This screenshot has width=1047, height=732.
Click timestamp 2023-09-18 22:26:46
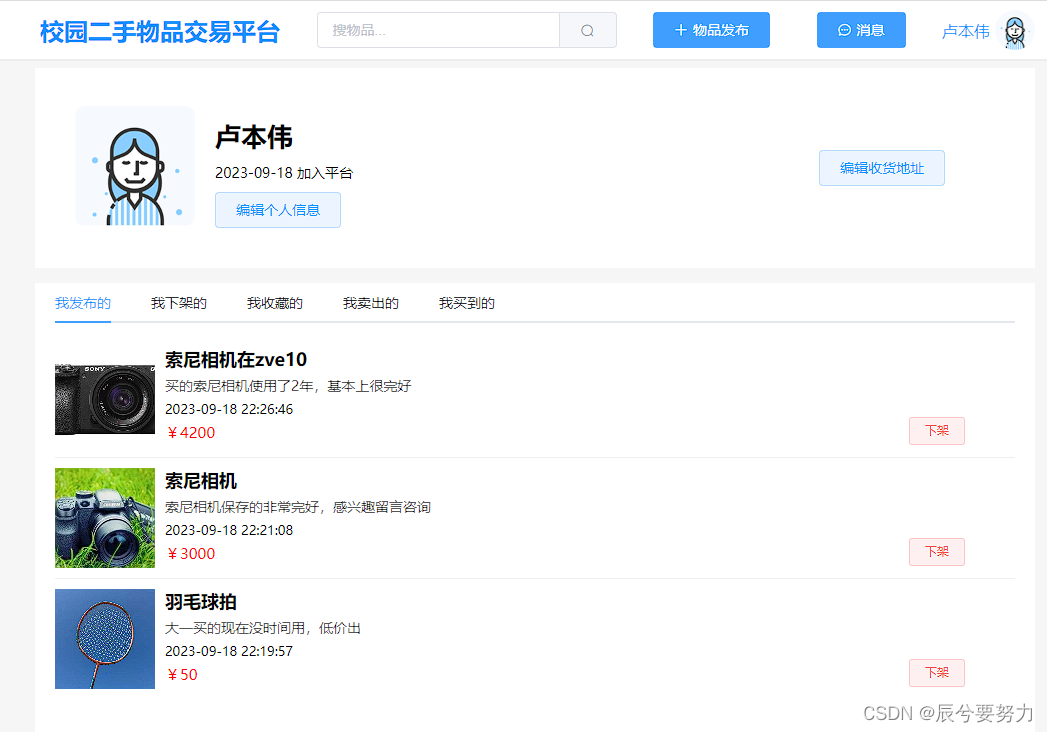click(x=229, y=409)
